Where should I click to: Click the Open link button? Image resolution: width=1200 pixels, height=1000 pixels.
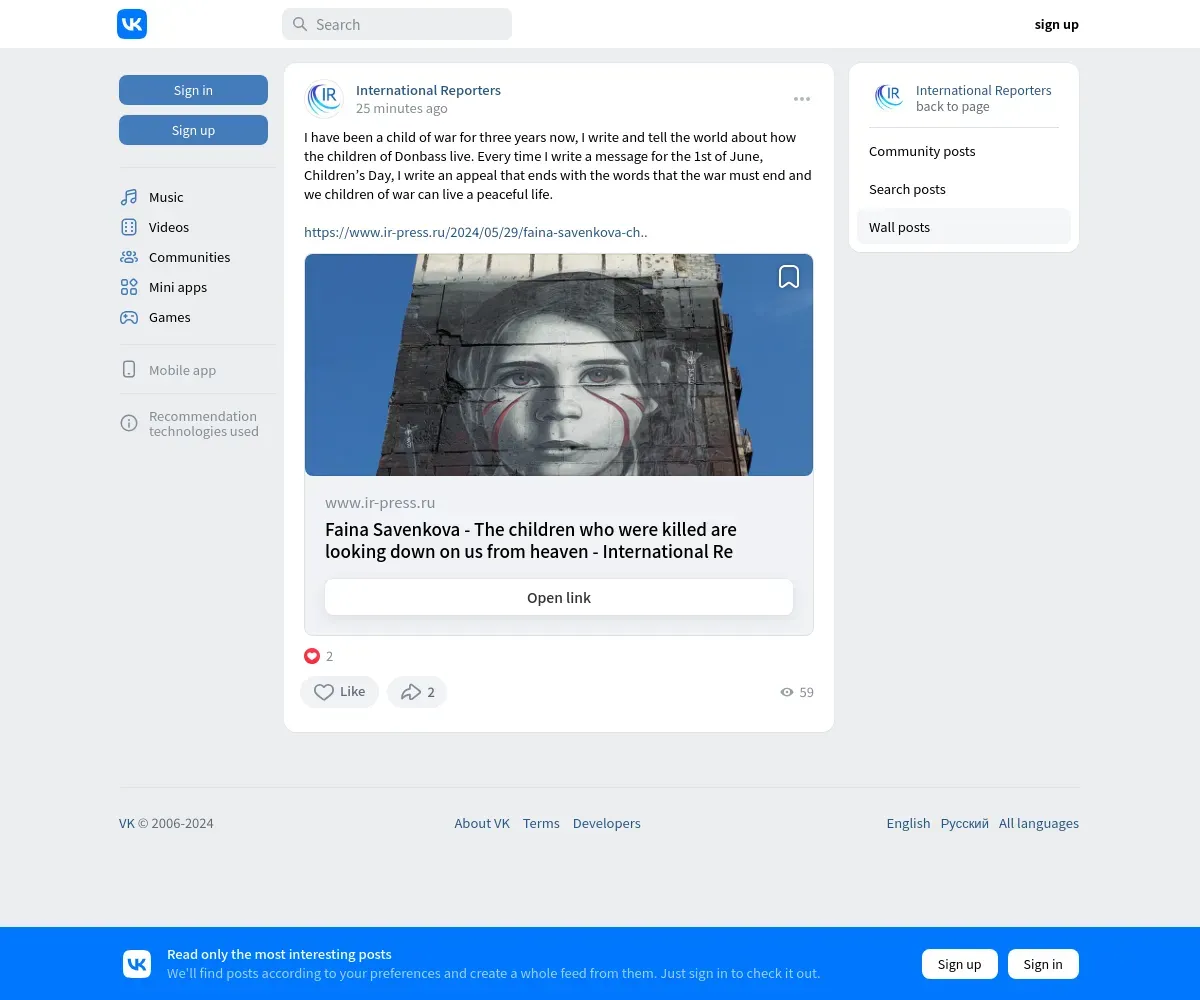559,597
